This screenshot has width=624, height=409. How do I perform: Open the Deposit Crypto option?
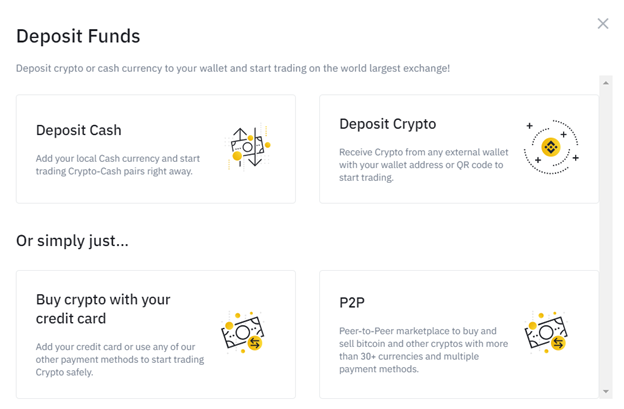pyautogui.click(x=459, y=149)
